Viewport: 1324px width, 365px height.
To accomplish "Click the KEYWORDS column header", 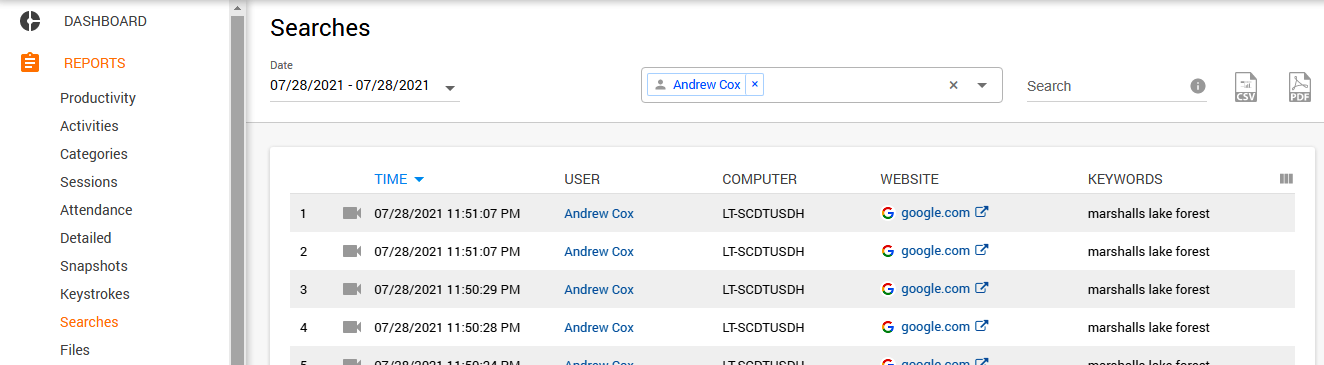I will coord(1125,180).
